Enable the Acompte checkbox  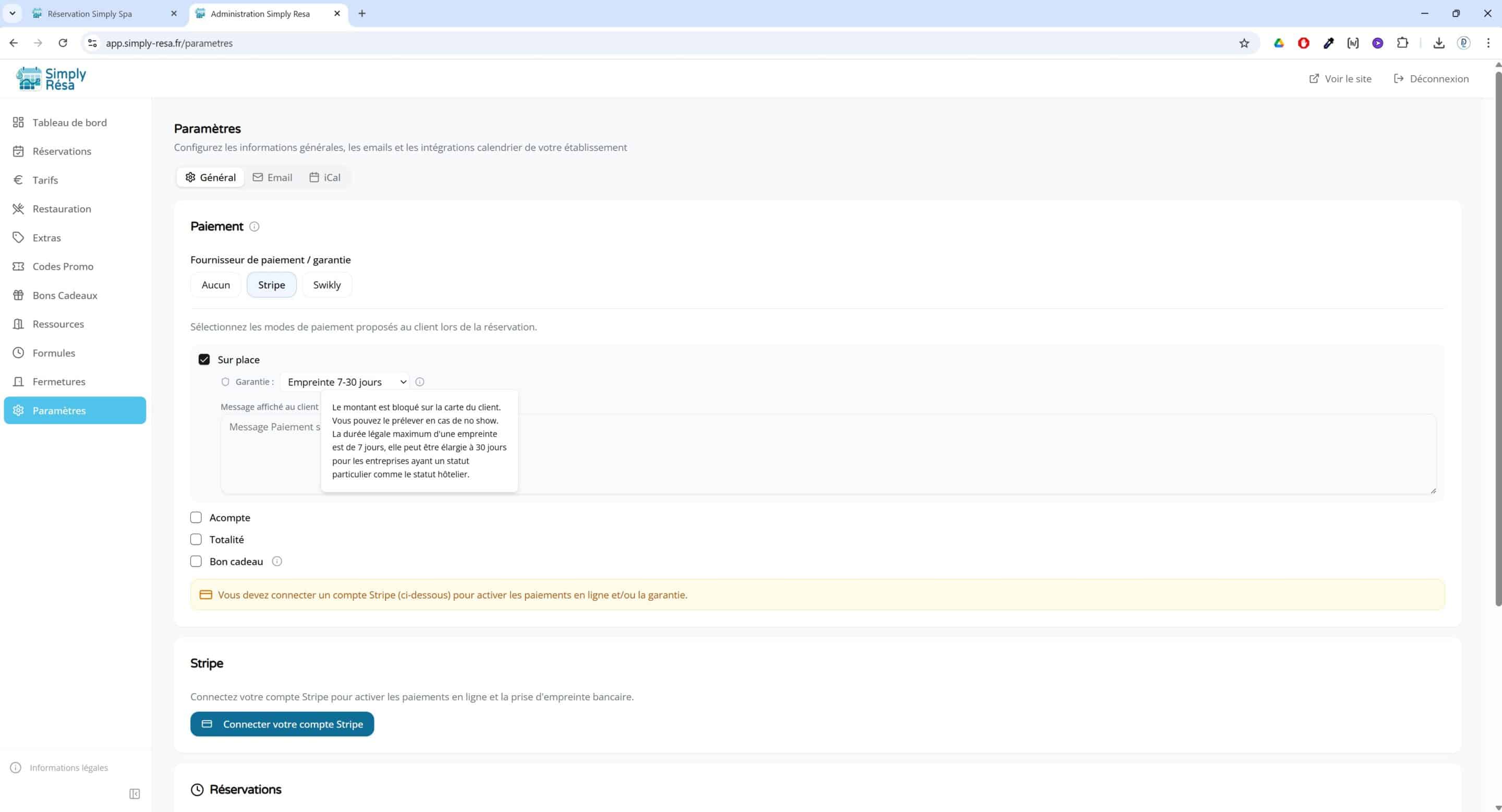(196, 518)
